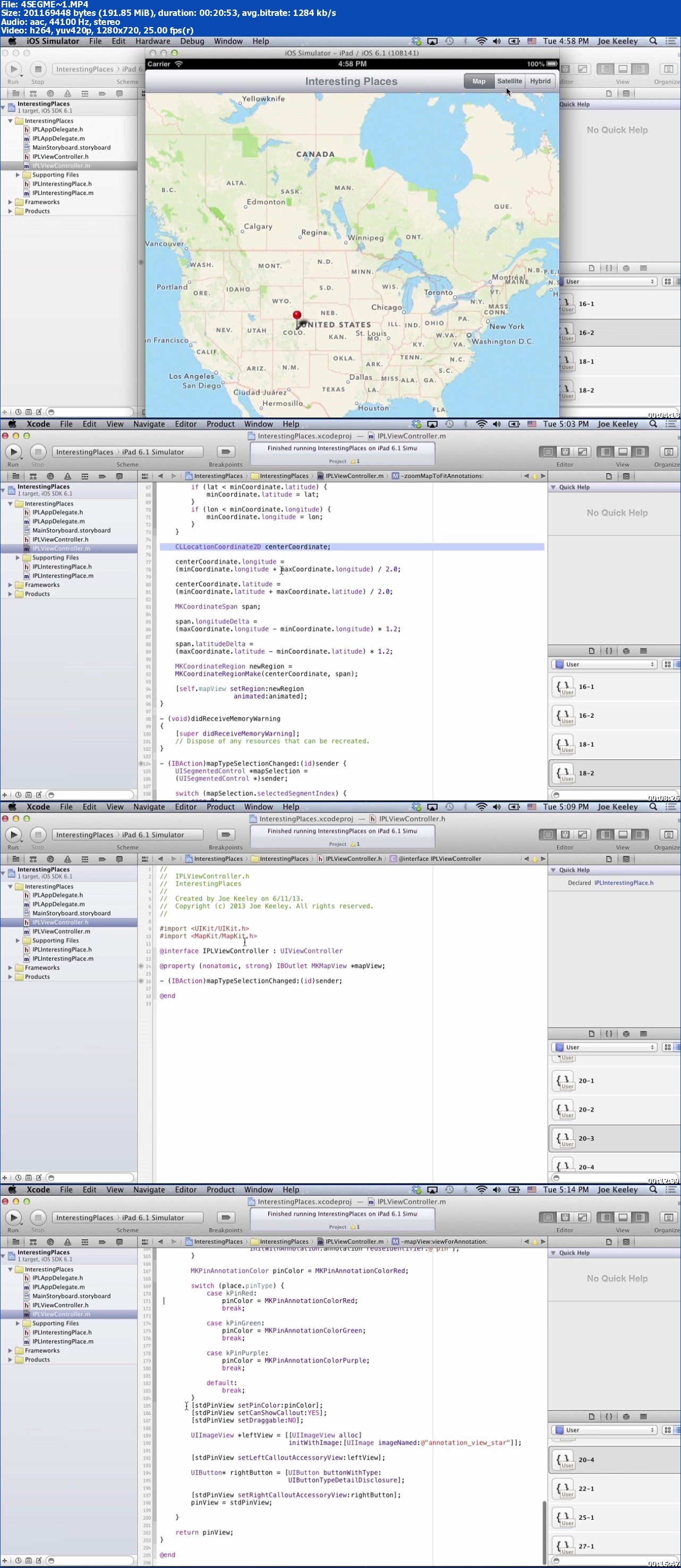Open -zoomMapToFitAnnotations: jump bar item
This screenshot has height=1568, width=681.
[x=438, y=476]
